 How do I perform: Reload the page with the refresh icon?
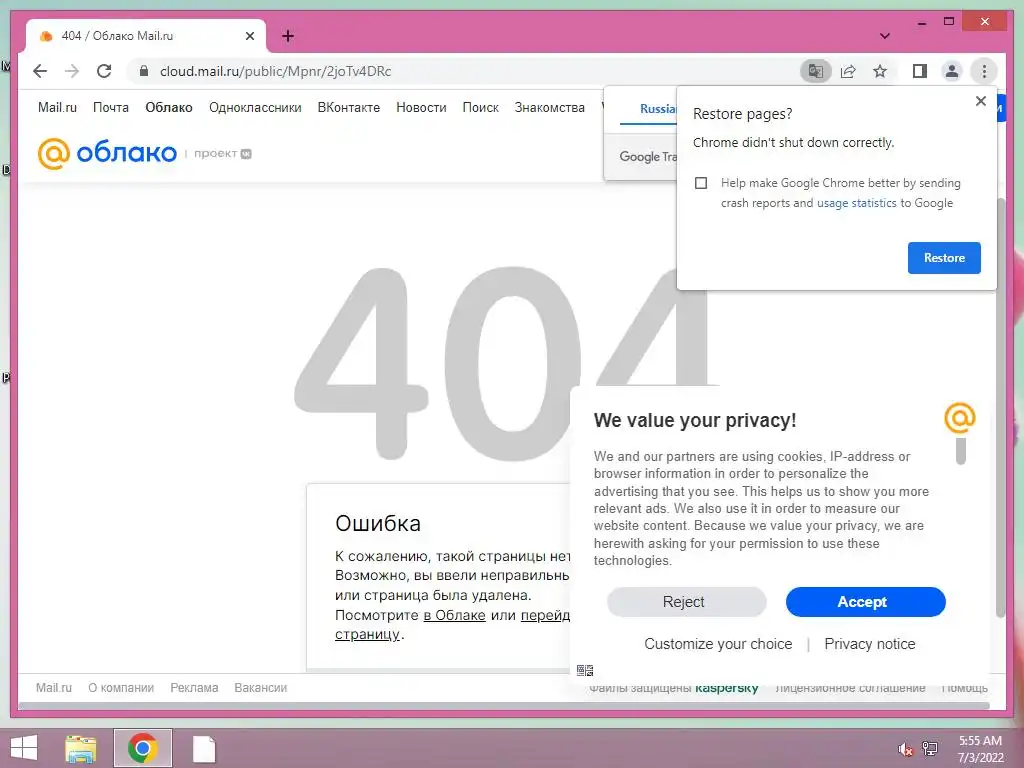(x=104, y=71)
